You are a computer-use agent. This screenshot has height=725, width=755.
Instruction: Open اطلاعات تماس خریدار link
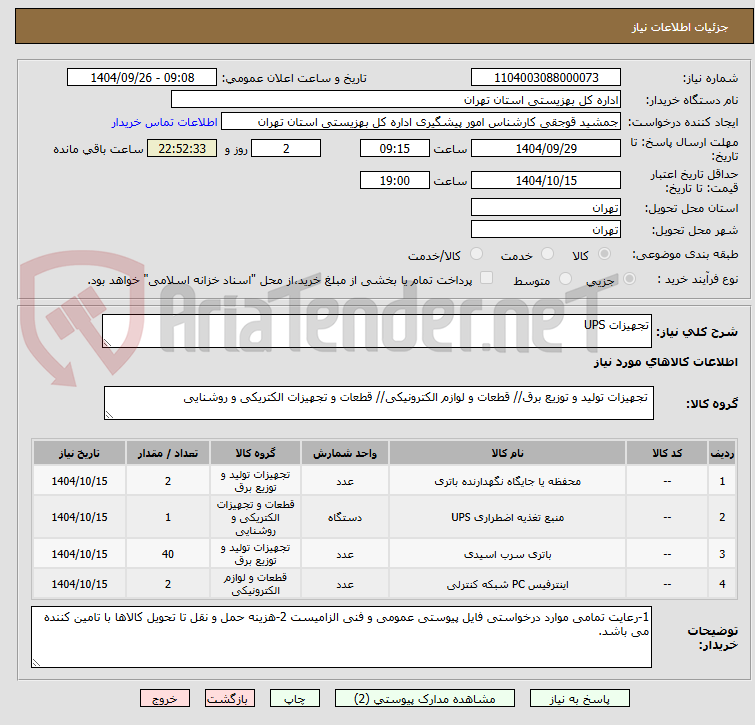pyautogui.click(x=165, y=122)
